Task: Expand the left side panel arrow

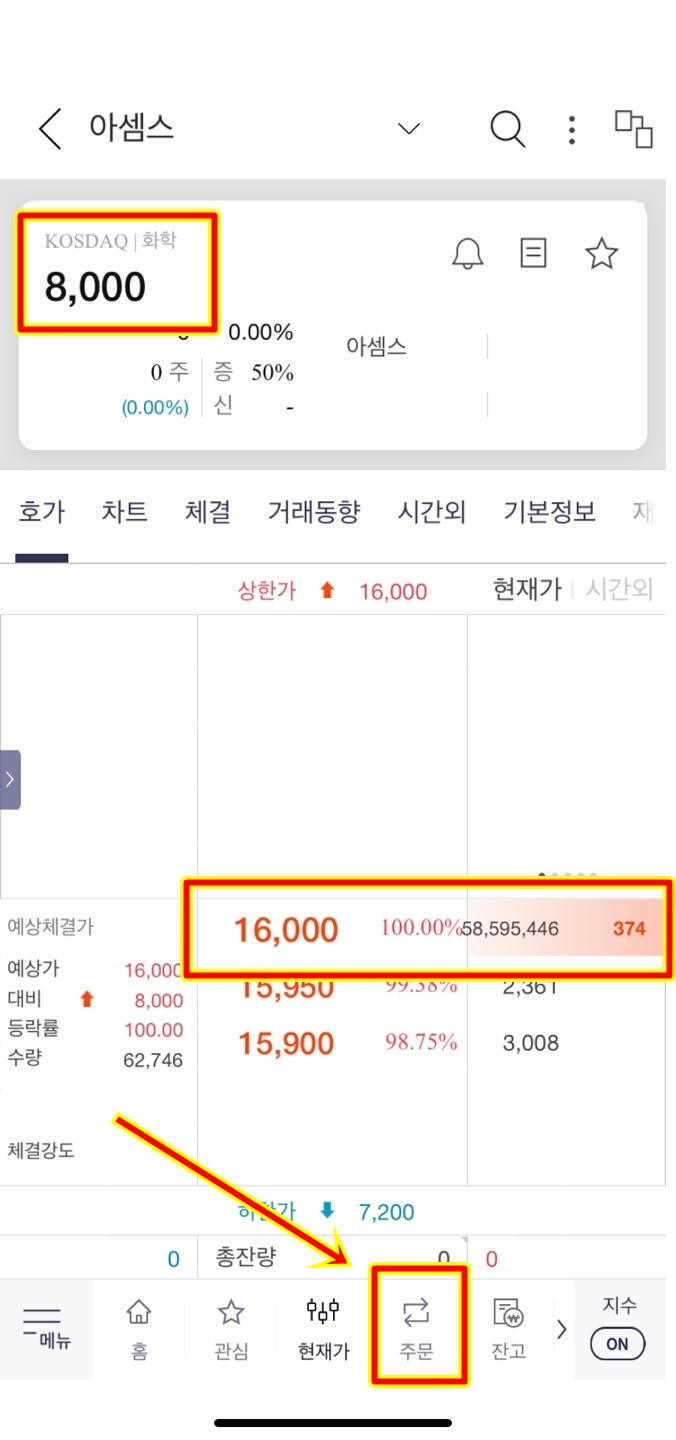Action: pos(10,779)
